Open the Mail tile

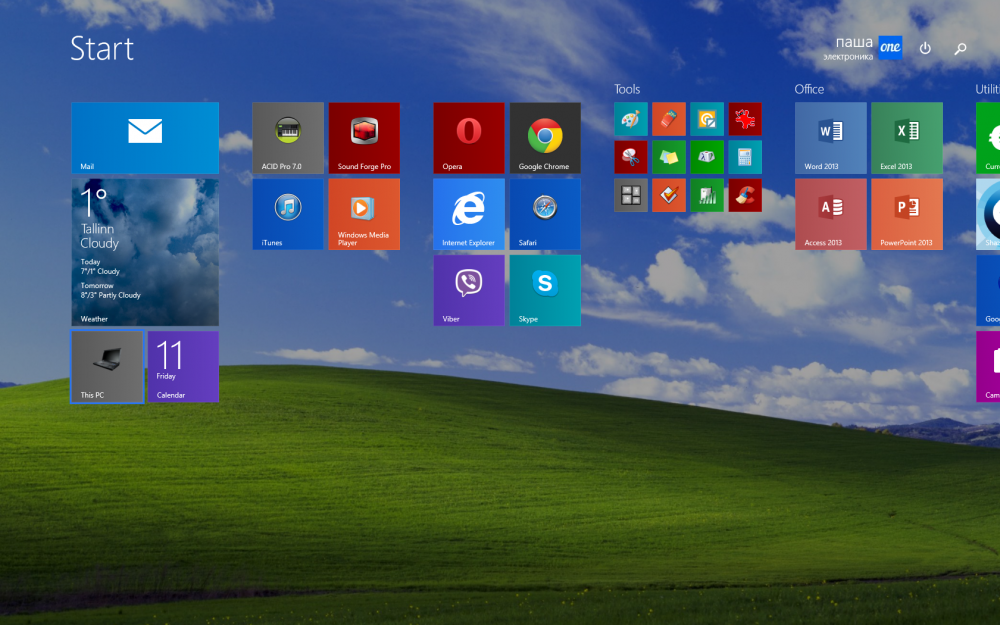tap(145, 138)
